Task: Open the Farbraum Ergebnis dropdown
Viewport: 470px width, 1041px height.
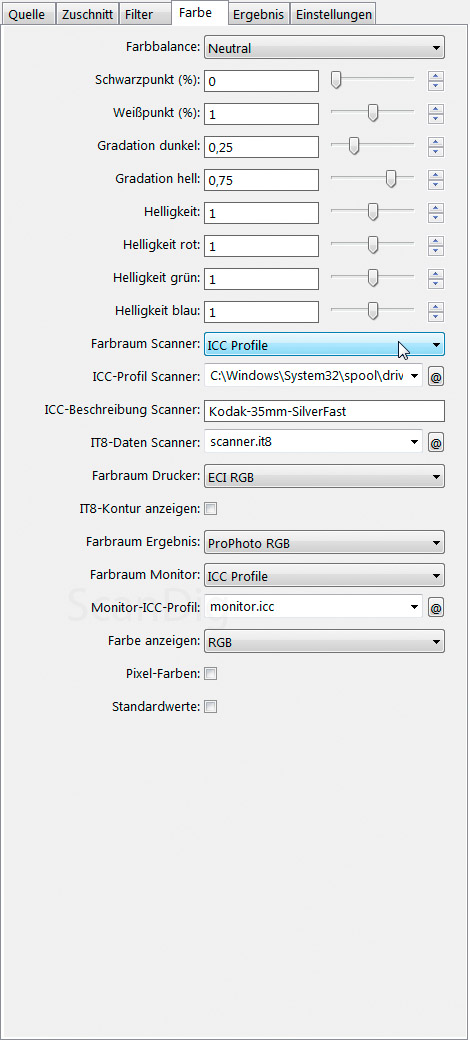Action: click(324, 543)
